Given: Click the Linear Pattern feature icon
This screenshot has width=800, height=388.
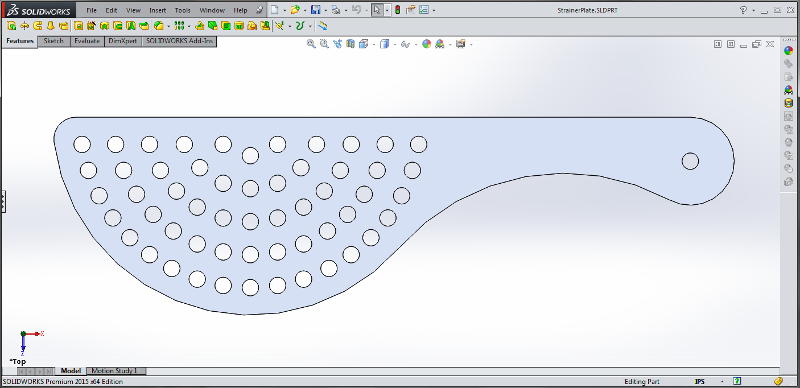Looking at the screenshot, I should coord(179,26).
